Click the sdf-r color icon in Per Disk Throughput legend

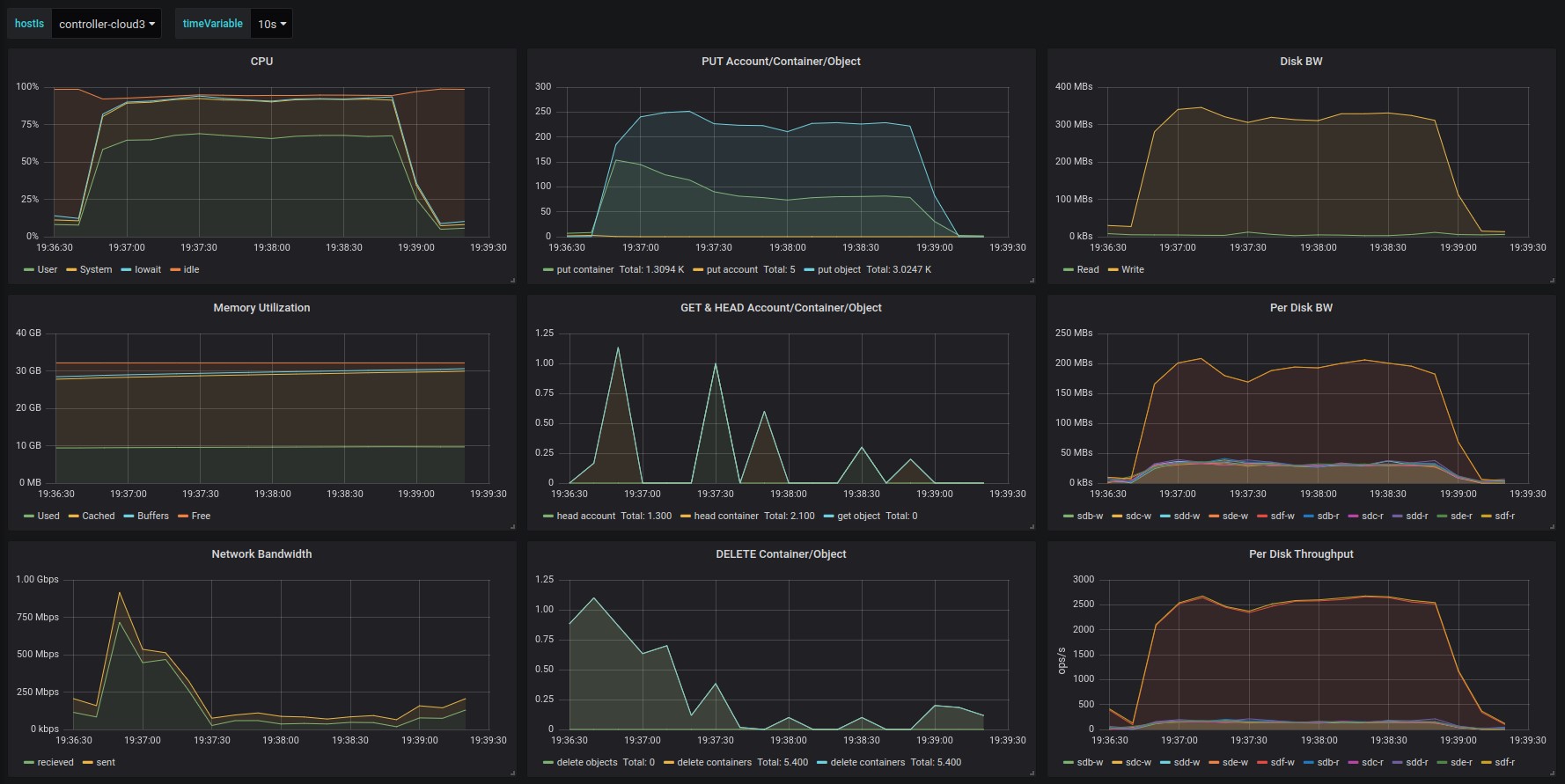[1487, 762]
